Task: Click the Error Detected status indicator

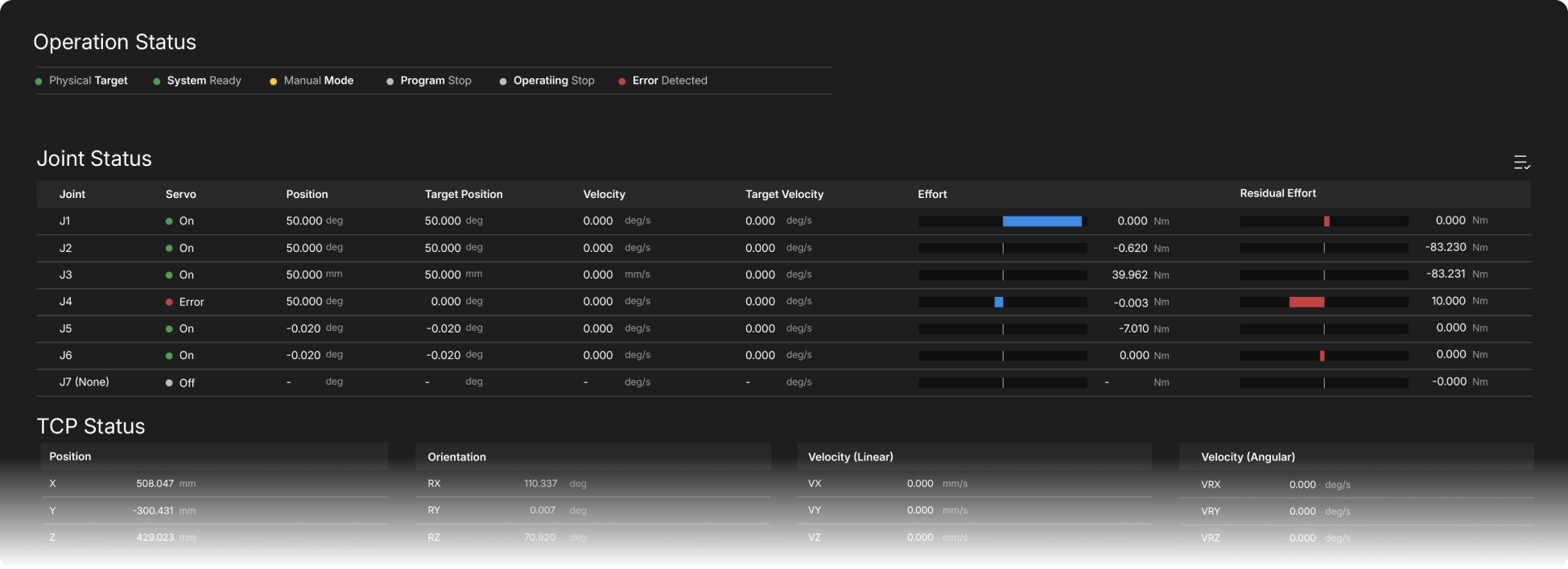Action: (x=663, y=80)
